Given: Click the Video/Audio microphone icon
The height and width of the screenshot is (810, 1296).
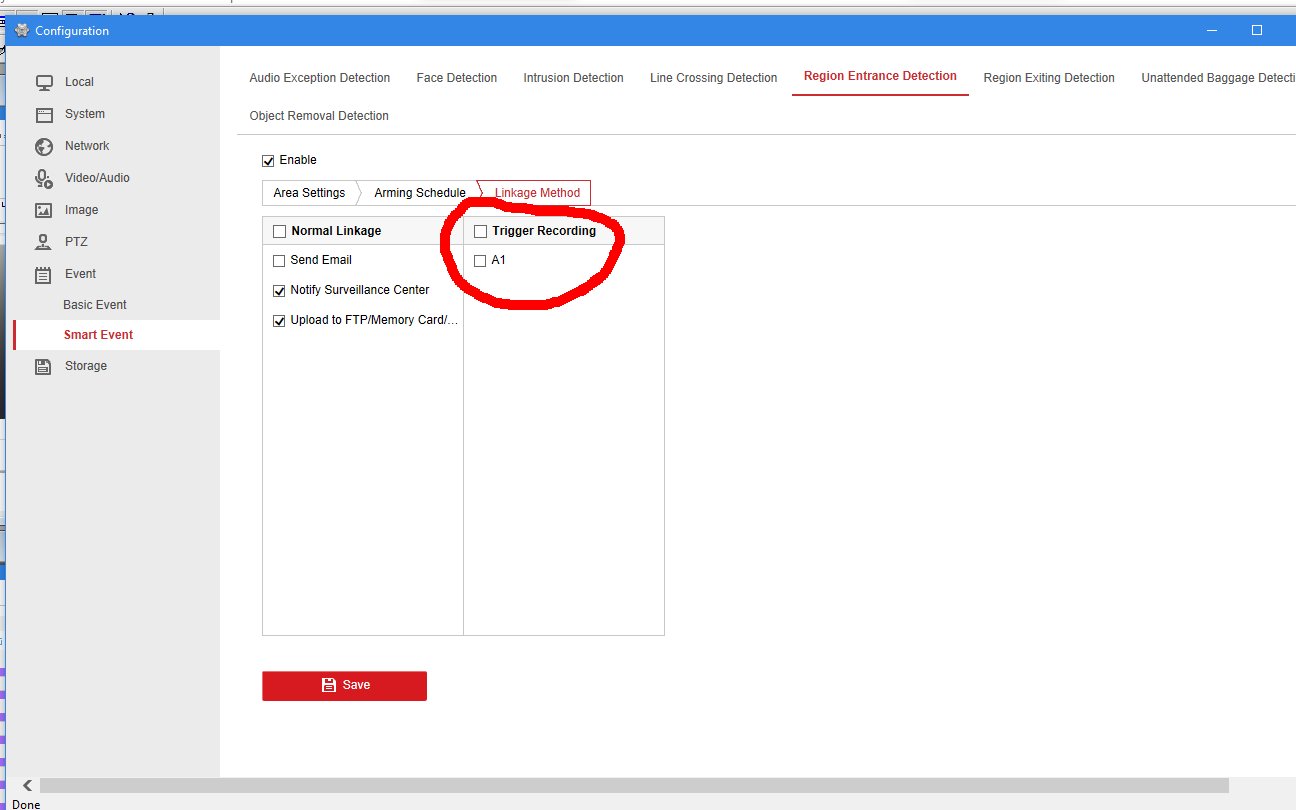Looking at the screenshot, I should point(44,178).
